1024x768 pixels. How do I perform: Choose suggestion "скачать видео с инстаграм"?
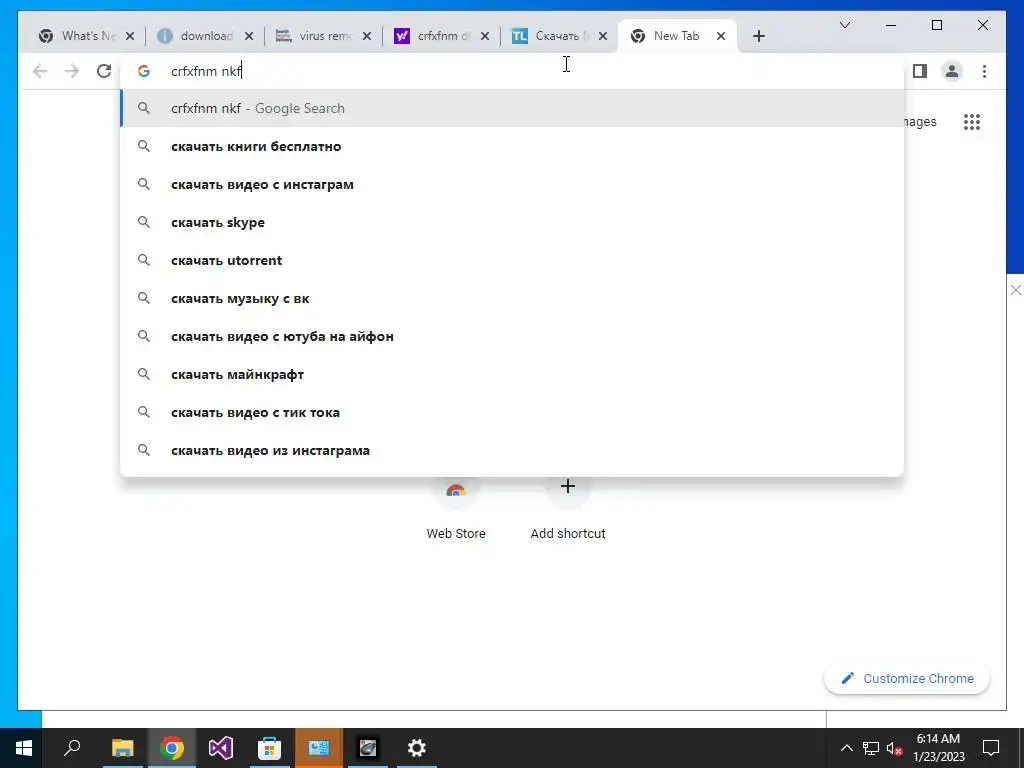[x=512, y=184]
